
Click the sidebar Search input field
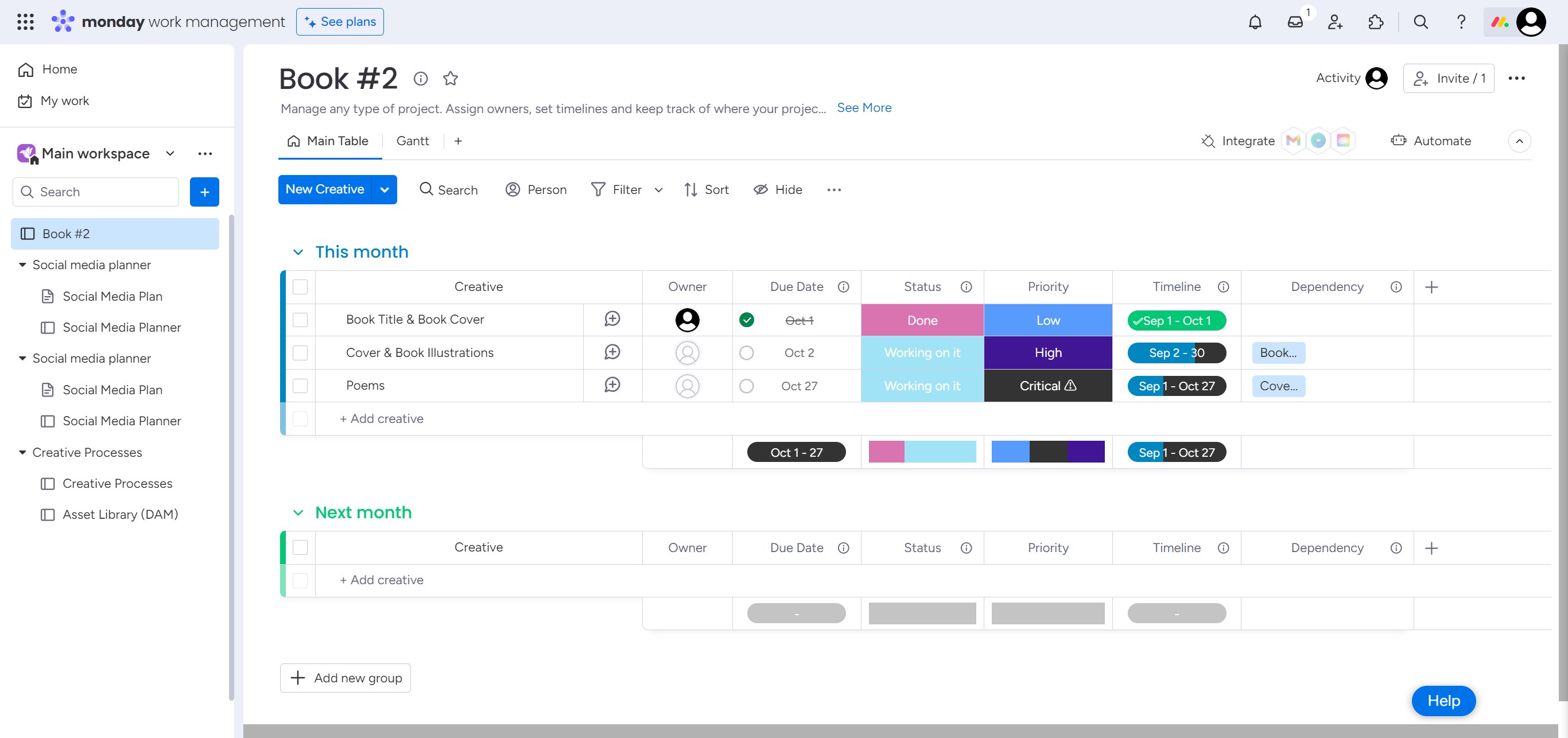pyautogui.click(x=103, y=192)
